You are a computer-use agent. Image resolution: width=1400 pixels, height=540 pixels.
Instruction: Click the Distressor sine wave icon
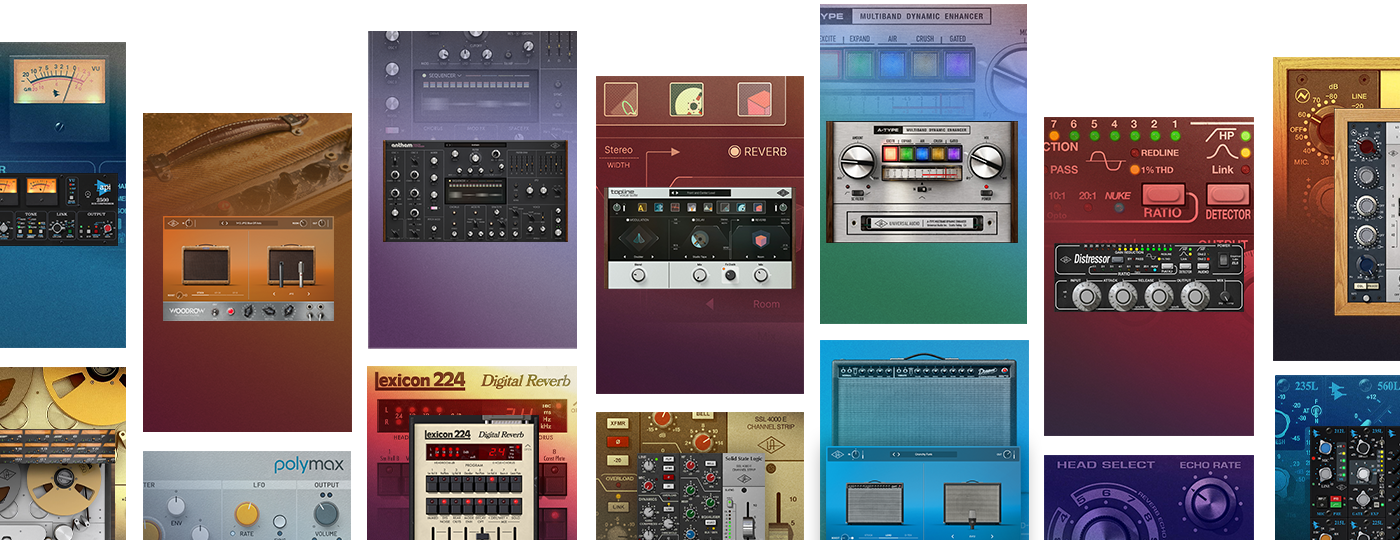1105,161
